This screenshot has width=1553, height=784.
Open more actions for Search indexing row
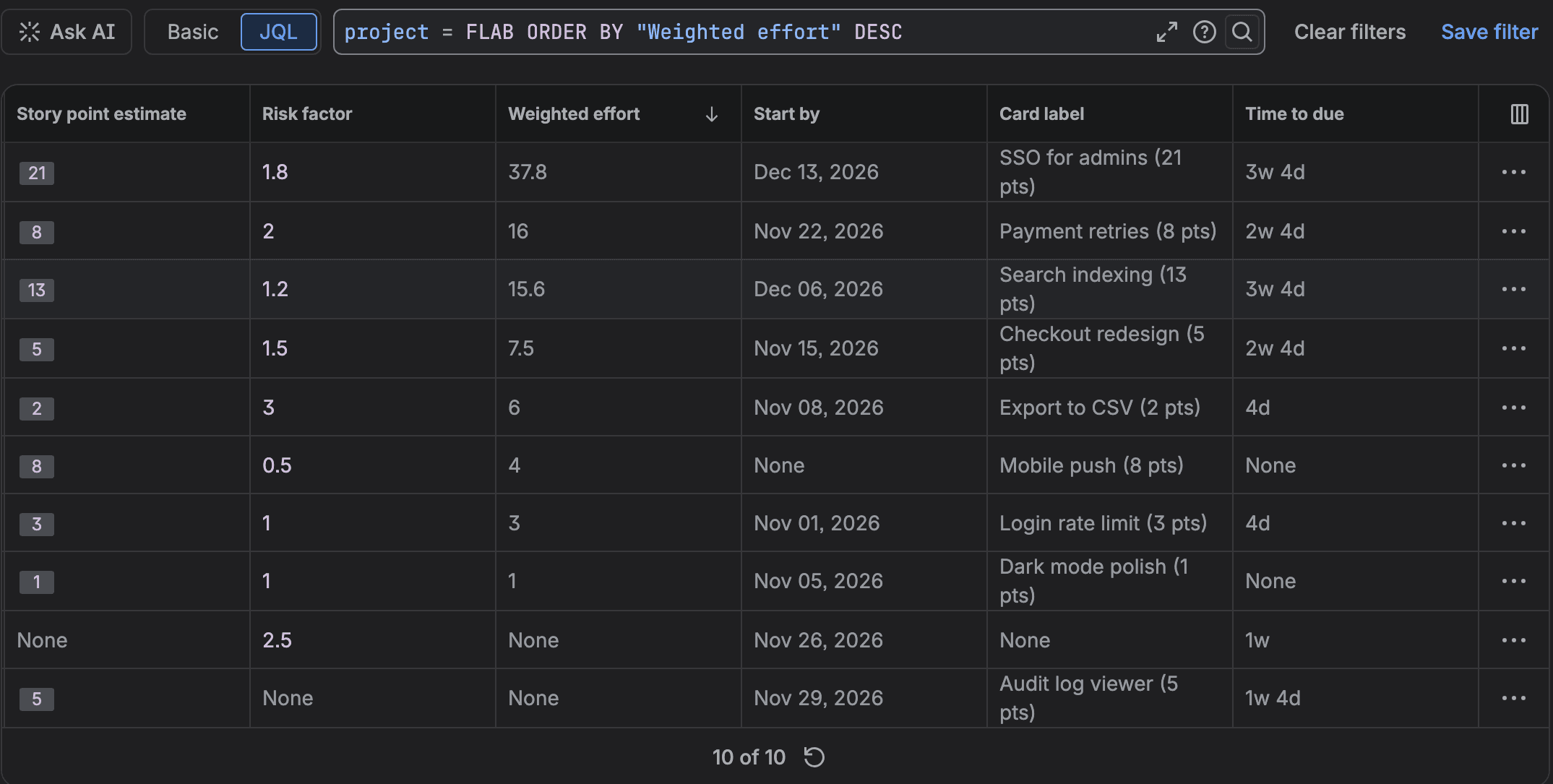1513,289
